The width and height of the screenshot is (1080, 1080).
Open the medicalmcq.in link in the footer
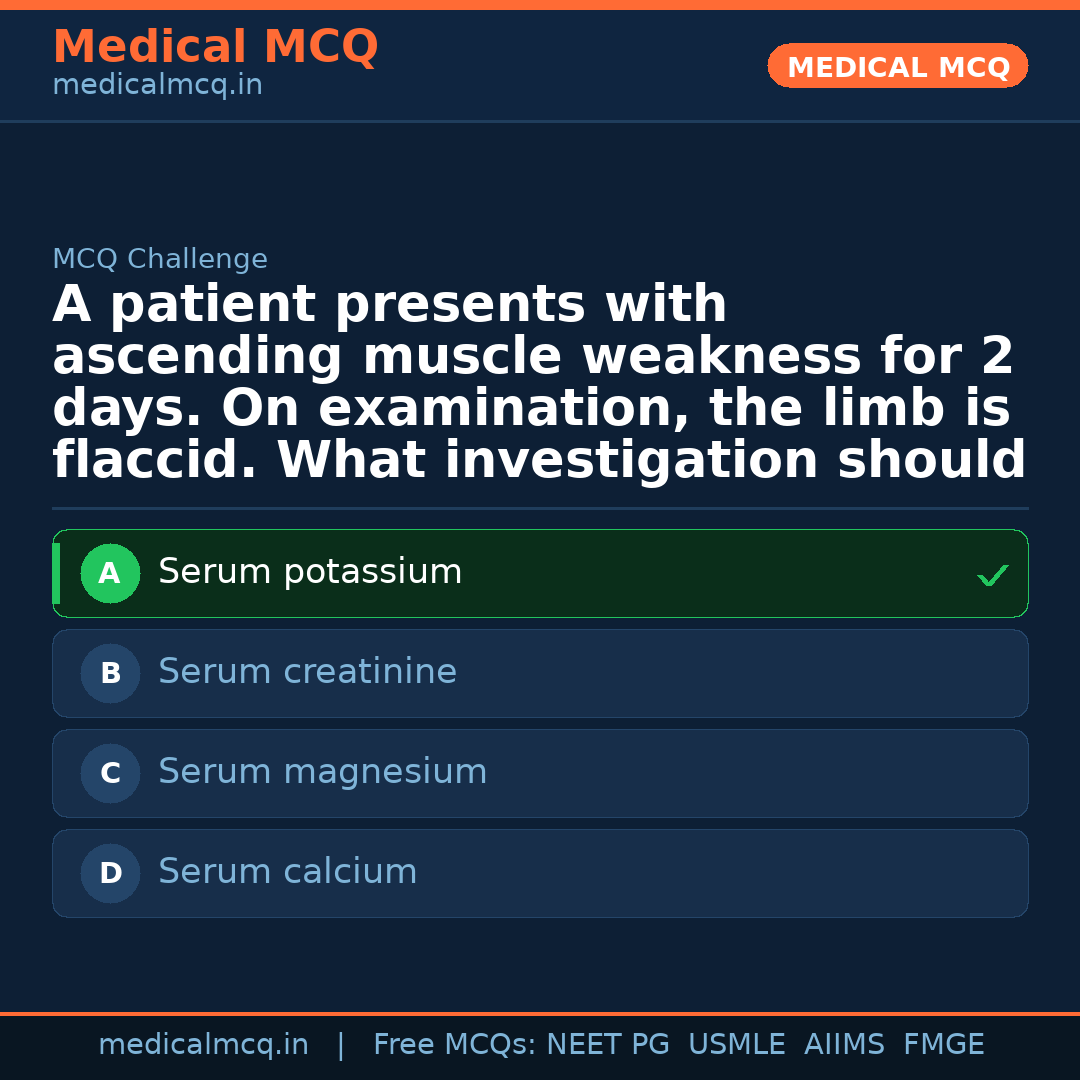click(203, 1045)
